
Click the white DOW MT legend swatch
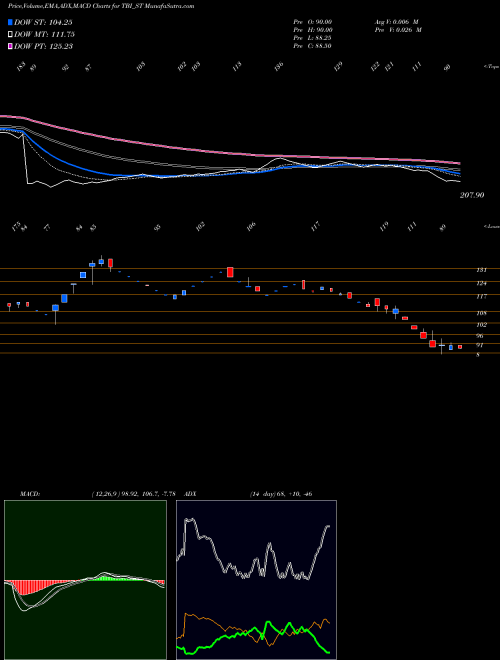(x=10, y=34)
